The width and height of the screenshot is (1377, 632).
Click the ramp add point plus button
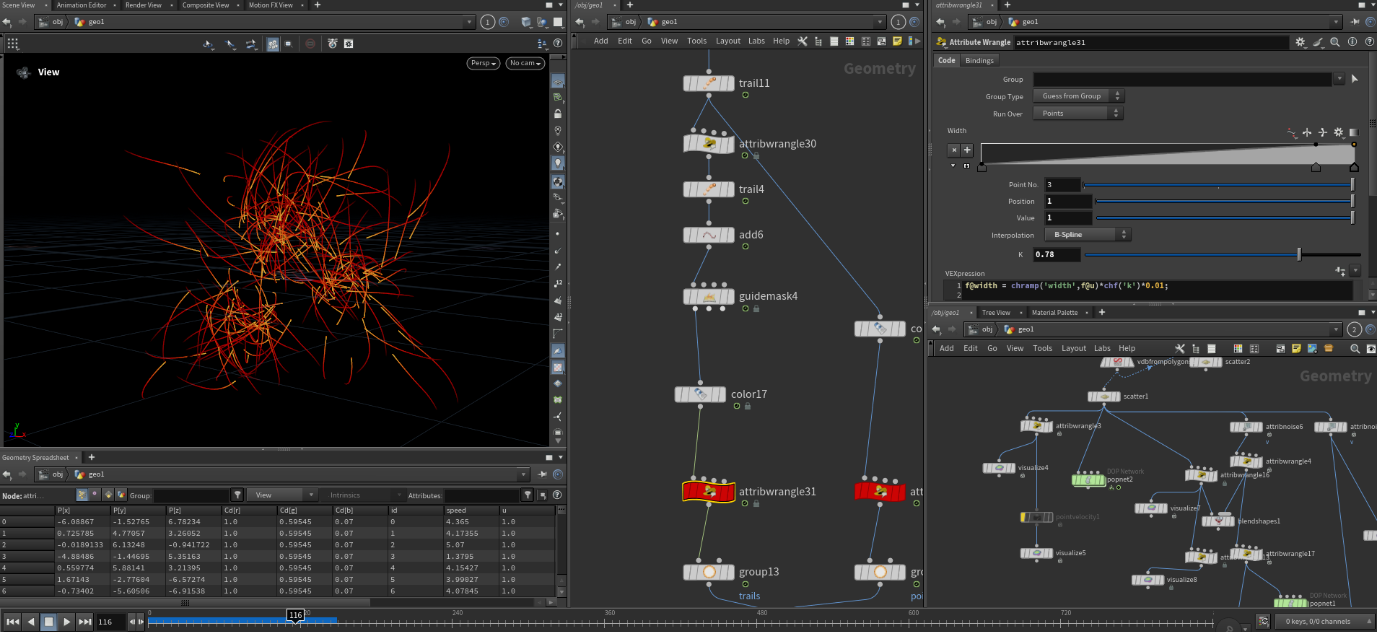point(967,149)
